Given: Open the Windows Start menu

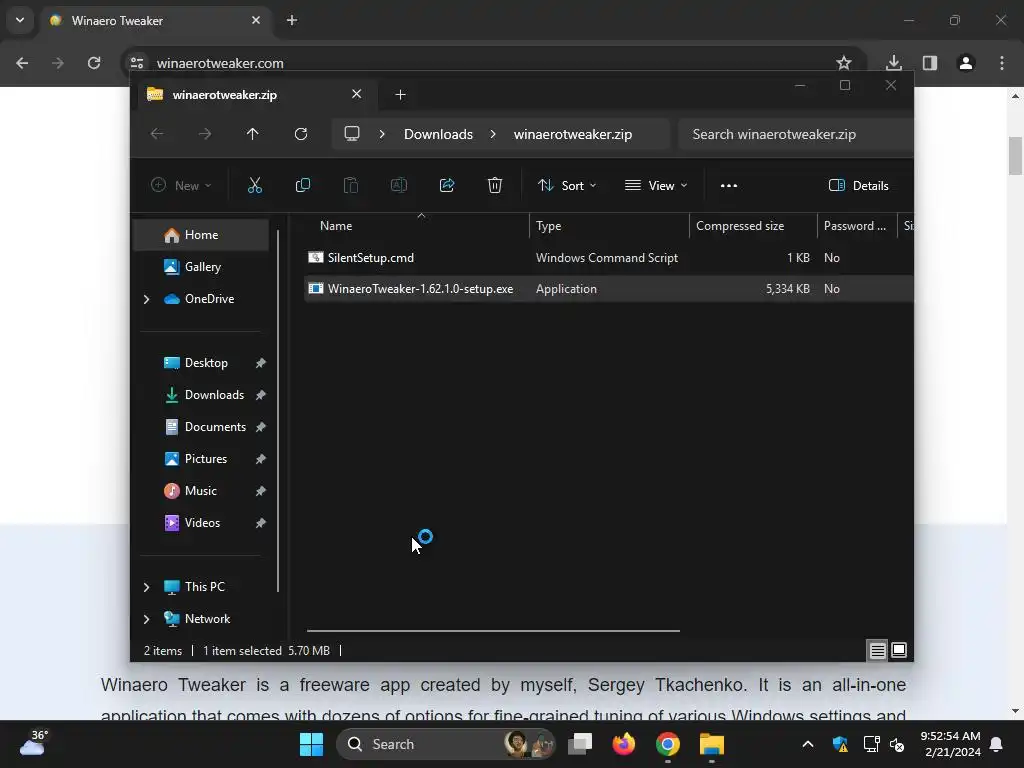Looking at the screenshot, I should pyautogui.click(x=312, y=744).
